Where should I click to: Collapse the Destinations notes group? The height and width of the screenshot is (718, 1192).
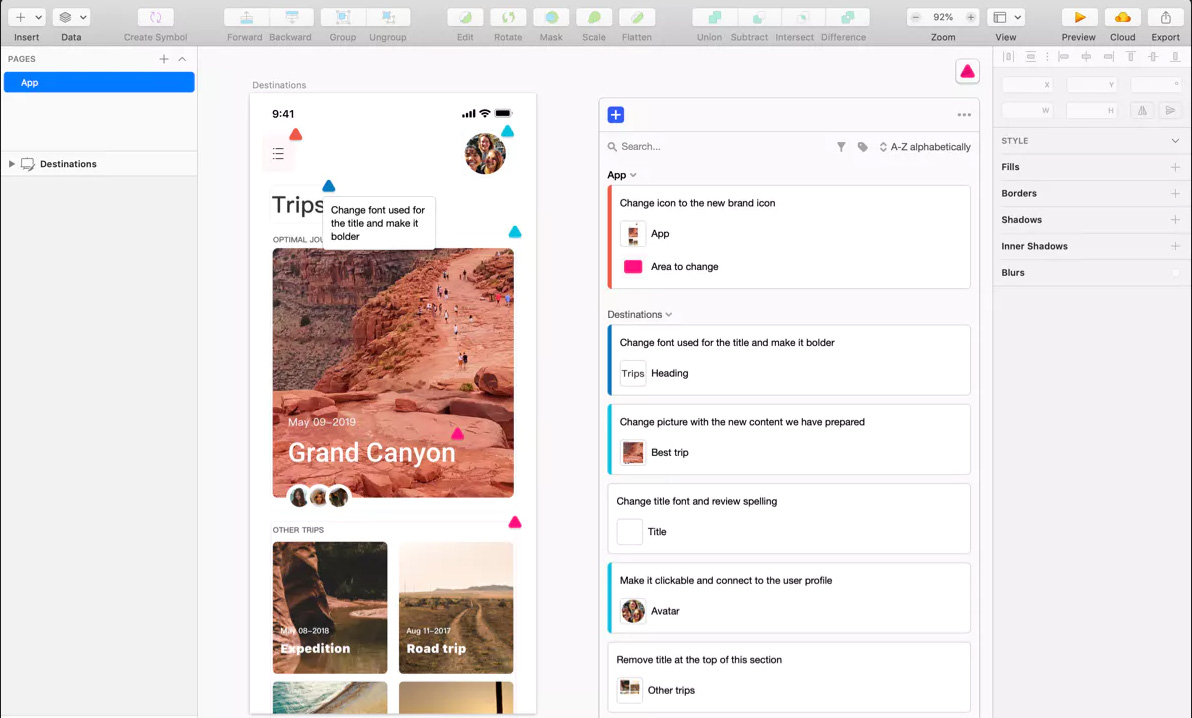(x=639, y=314)
